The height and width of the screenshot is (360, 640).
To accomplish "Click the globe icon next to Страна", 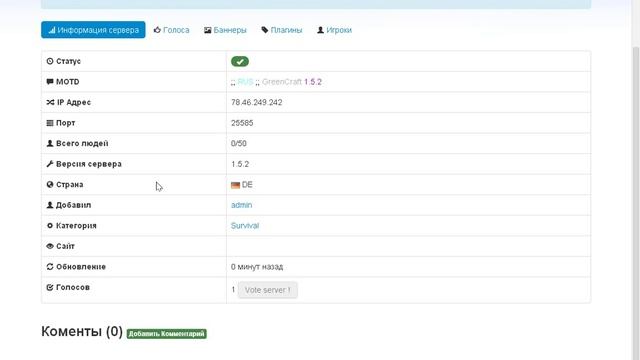I will (50, 184).
